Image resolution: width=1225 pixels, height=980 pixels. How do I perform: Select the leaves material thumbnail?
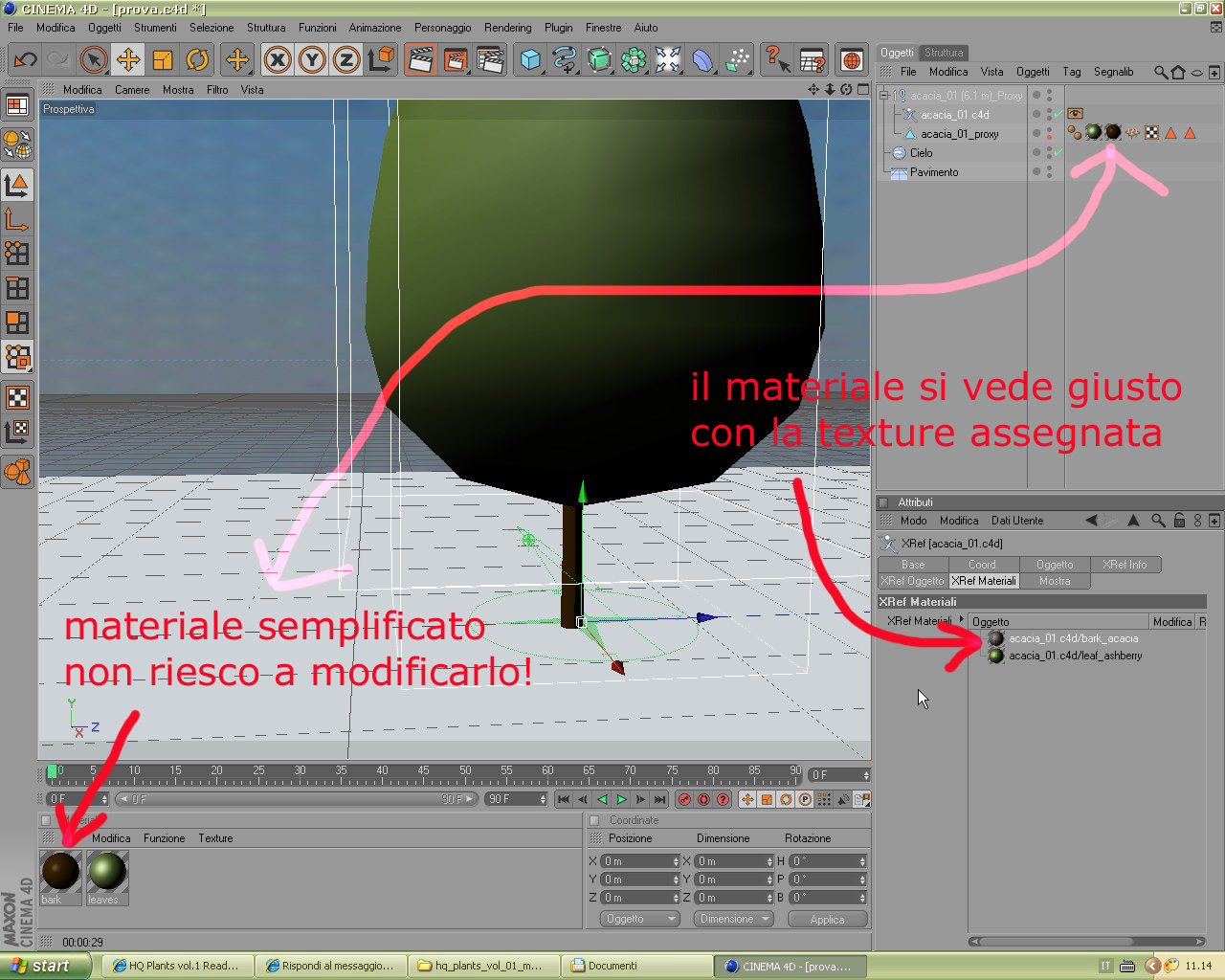click(x=107, y=877)
